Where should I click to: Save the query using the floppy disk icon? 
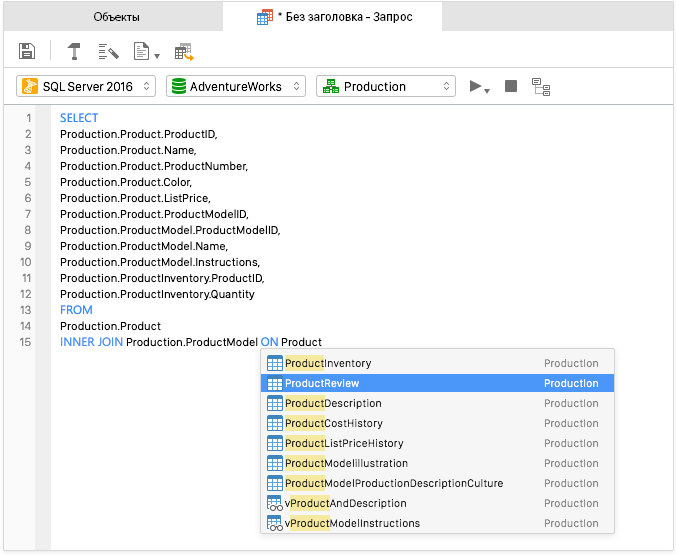[x=27, y=51]
